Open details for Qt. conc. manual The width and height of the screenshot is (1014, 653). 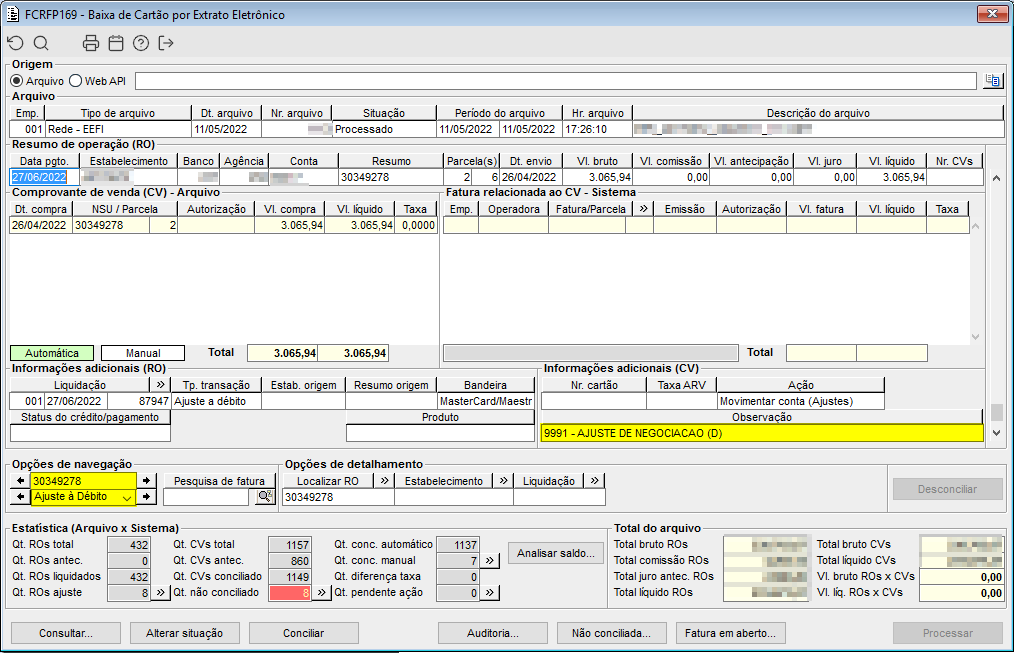click(x=490, y=561)
